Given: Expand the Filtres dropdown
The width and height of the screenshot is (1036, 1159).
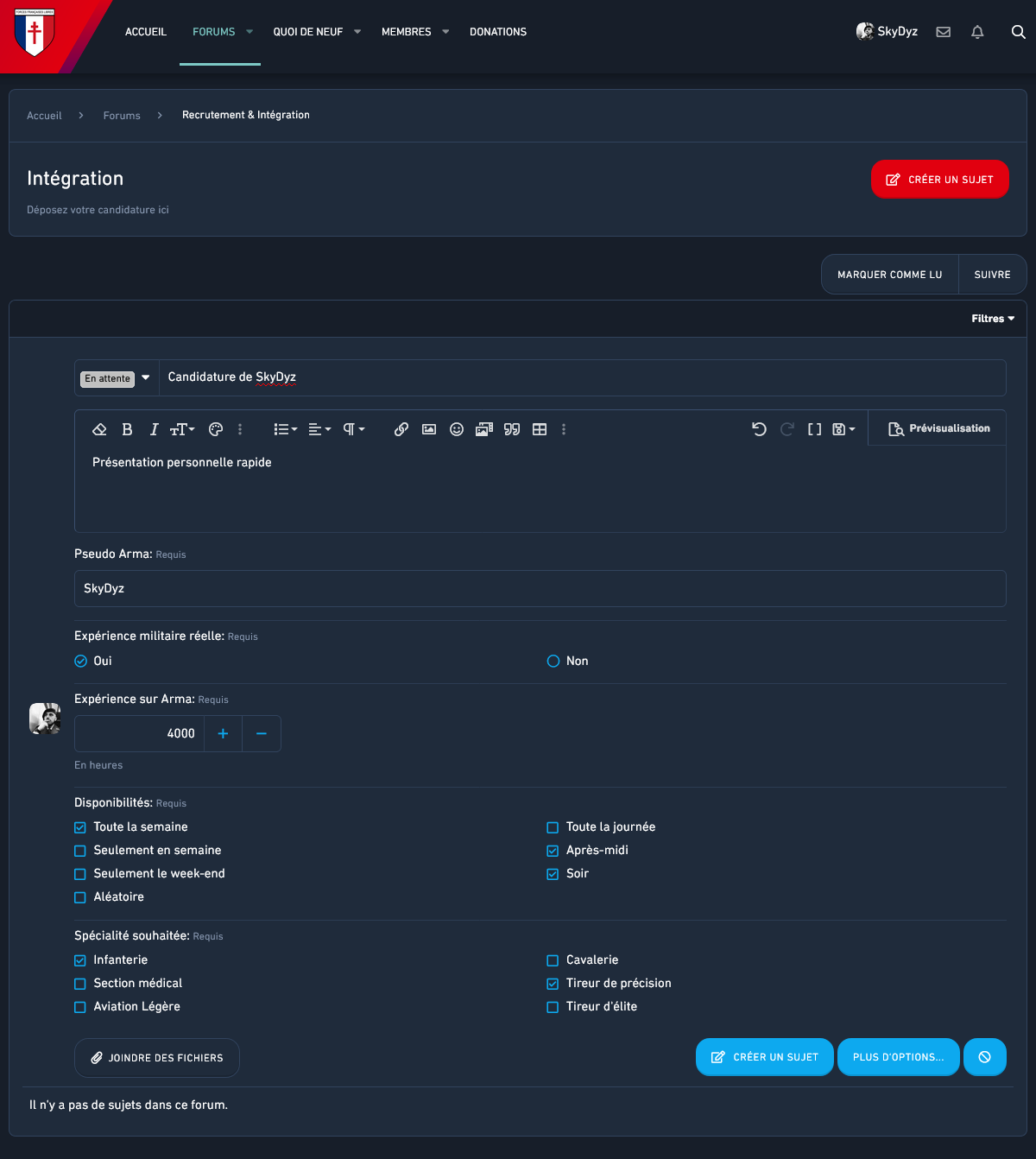Looking at the screenshot, I should [993, 319].
